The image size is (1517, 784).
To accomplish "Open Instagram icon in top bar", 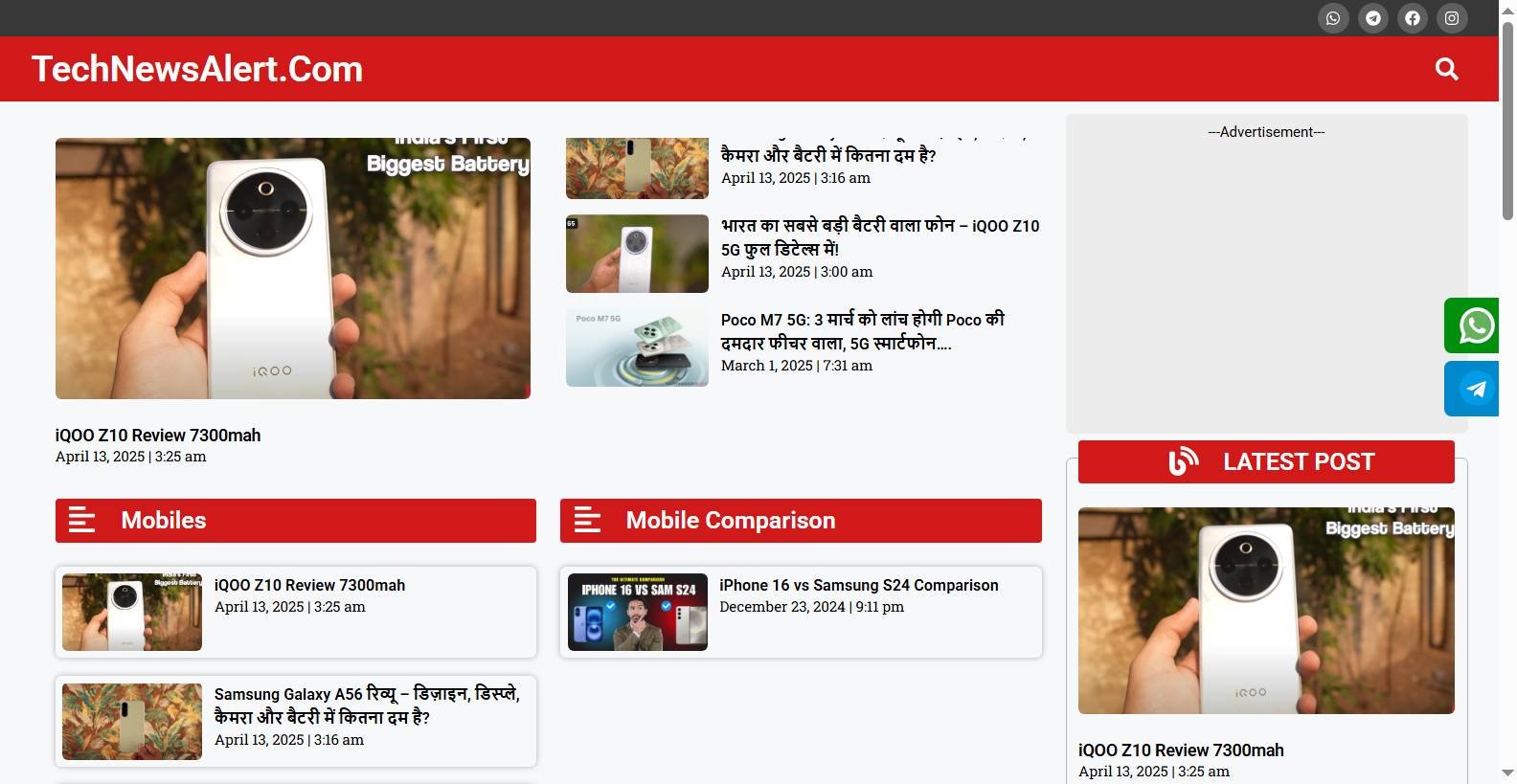I will coord(1452,18).
